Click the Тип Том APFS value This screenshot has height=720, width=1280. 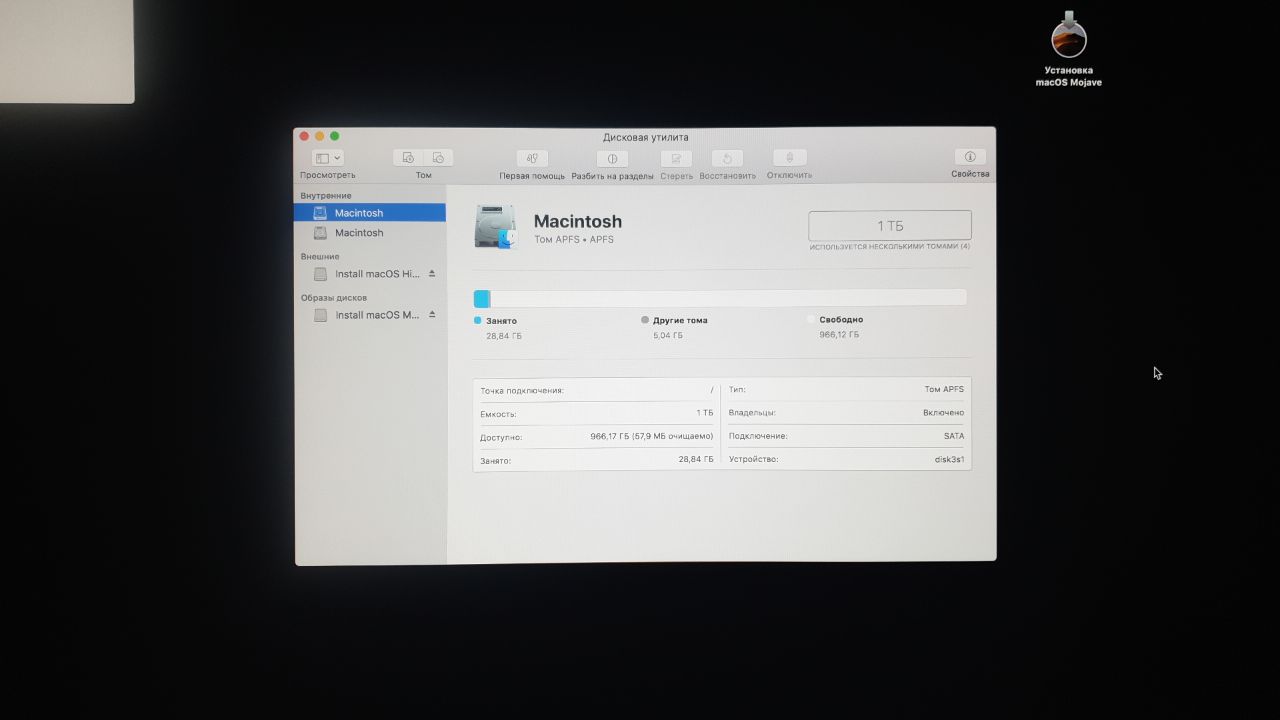[x=944, y=389]
